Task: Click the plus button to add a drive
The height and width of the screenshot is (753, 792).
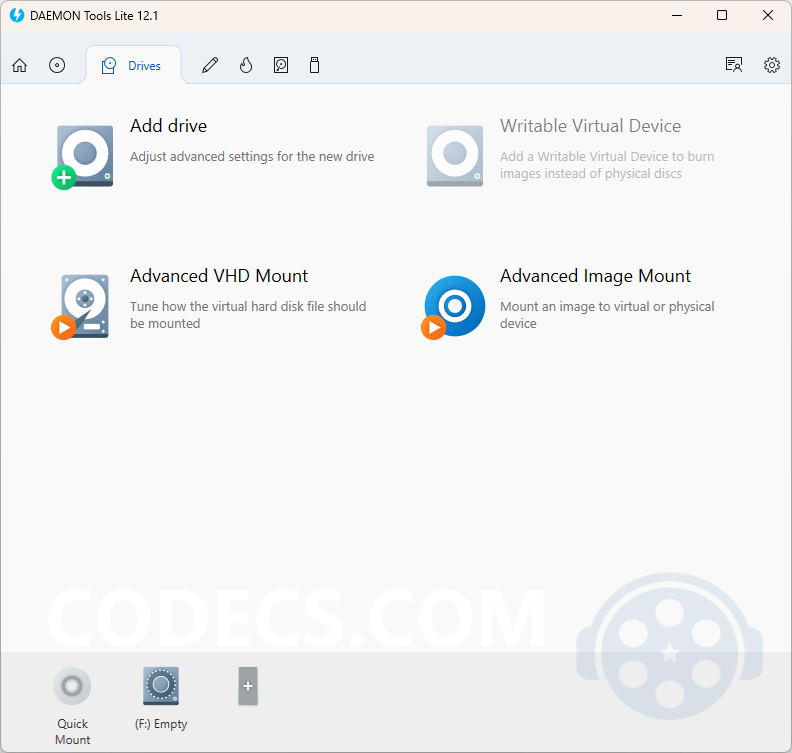Action: [x=248, y=686]
